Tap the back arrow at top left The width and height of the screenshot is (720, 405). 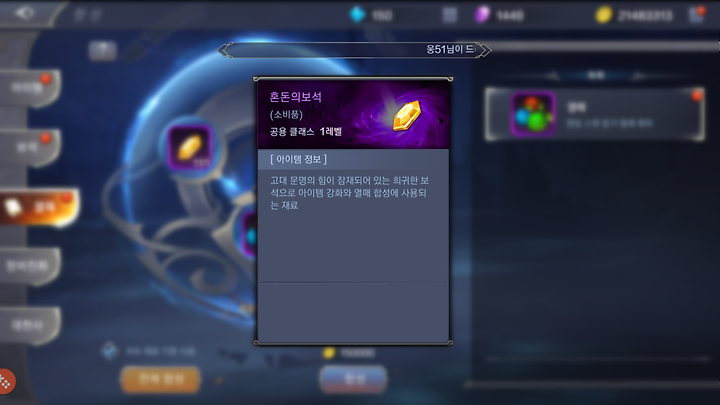pyautogui.click(x=24, y=13)
